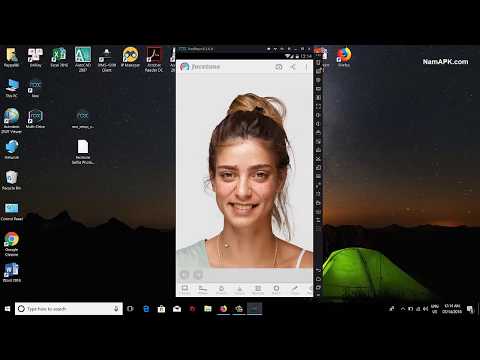Click the volume icon in system tray

click(425, 309)
